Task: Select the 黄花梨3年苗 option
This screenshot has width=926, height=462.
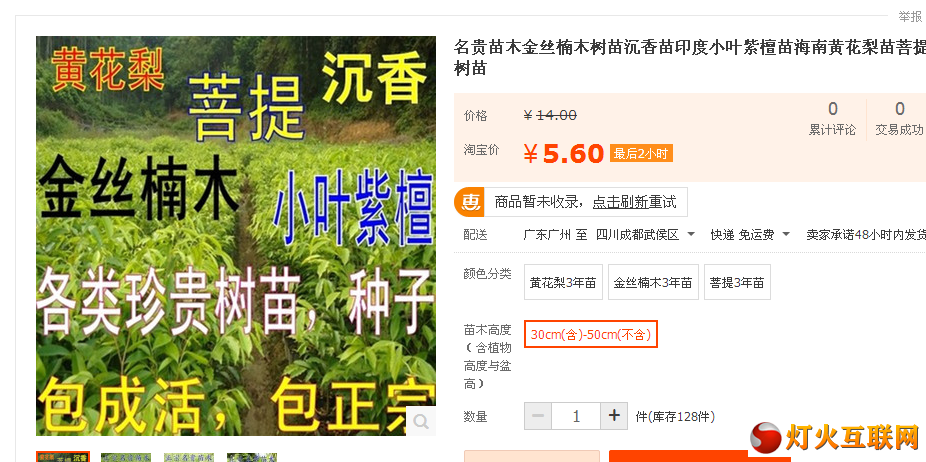Action: coord(563,282)
